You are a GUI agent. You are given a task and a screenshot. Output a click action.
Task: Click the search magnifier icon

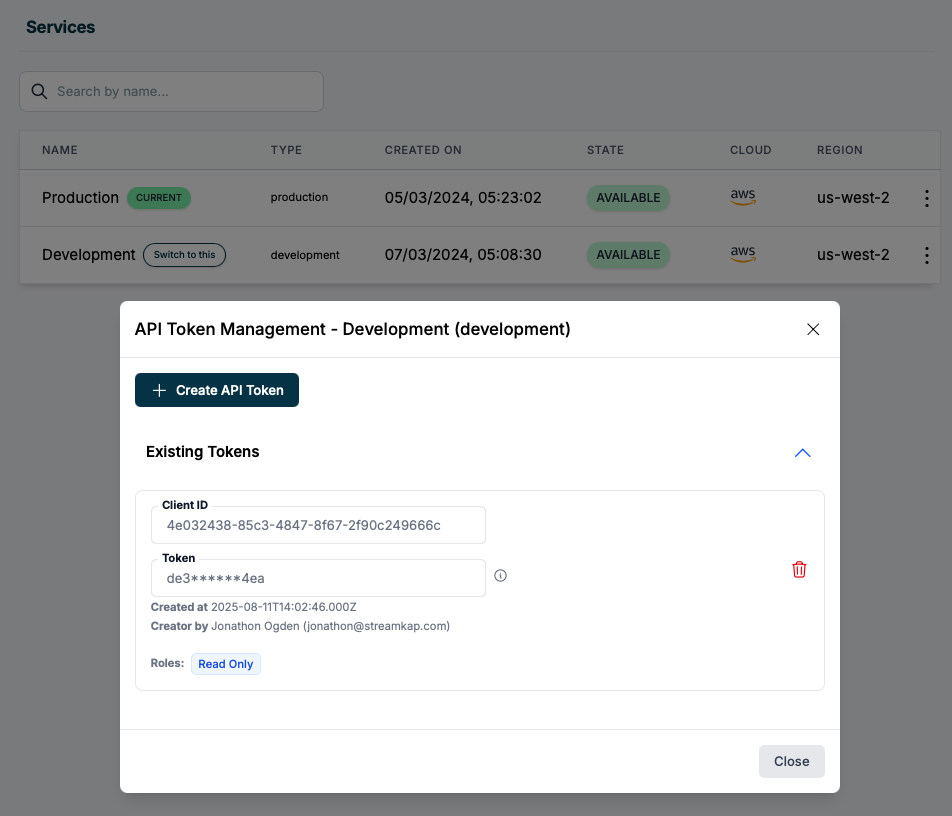pos(39,92)
